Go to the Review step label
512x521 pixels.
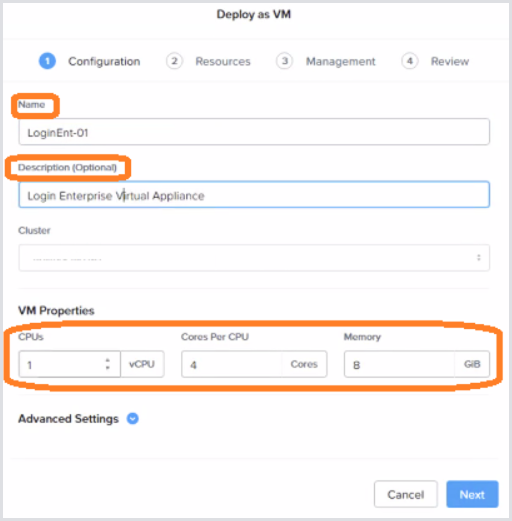click(450, 61)
